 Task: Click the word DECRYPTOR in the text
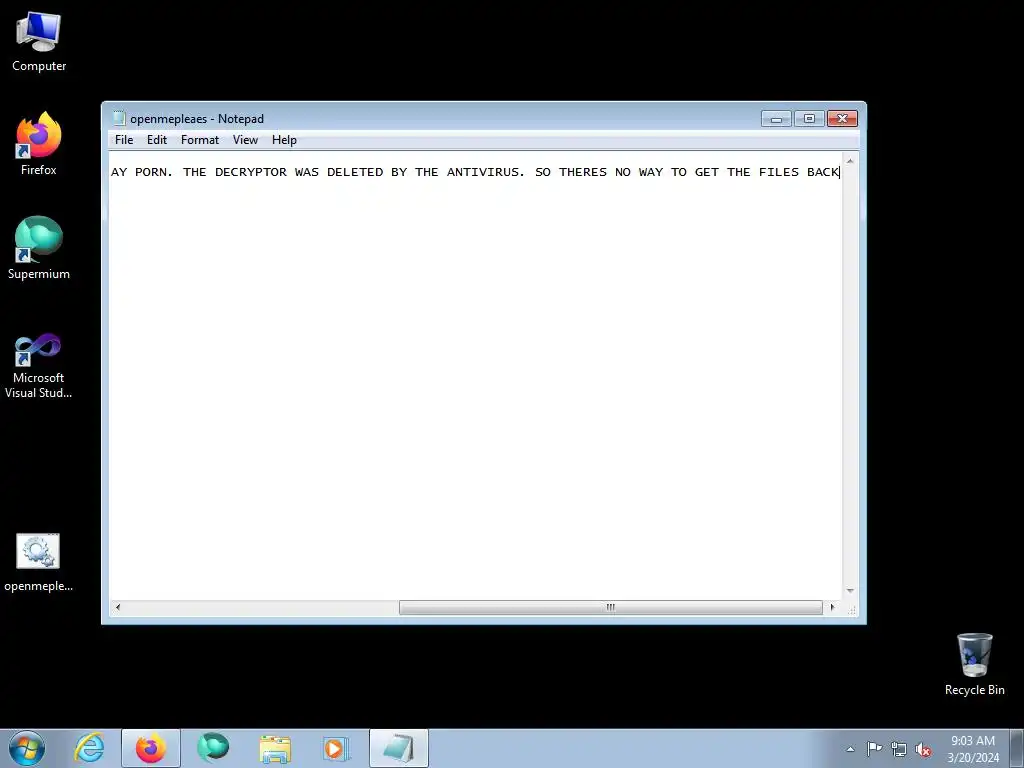(251, 172)
